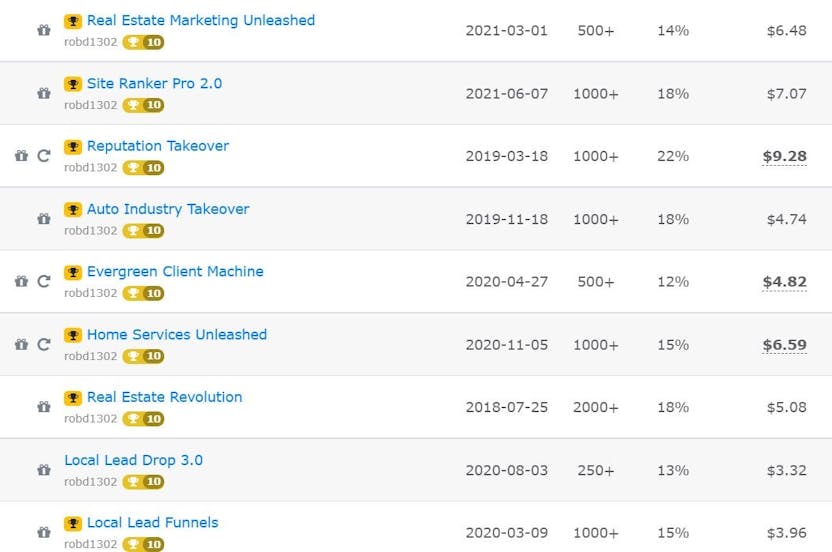View Home Services Unleashed product
Viewport: 832px width, 552px height.
(x=177, y=334)
